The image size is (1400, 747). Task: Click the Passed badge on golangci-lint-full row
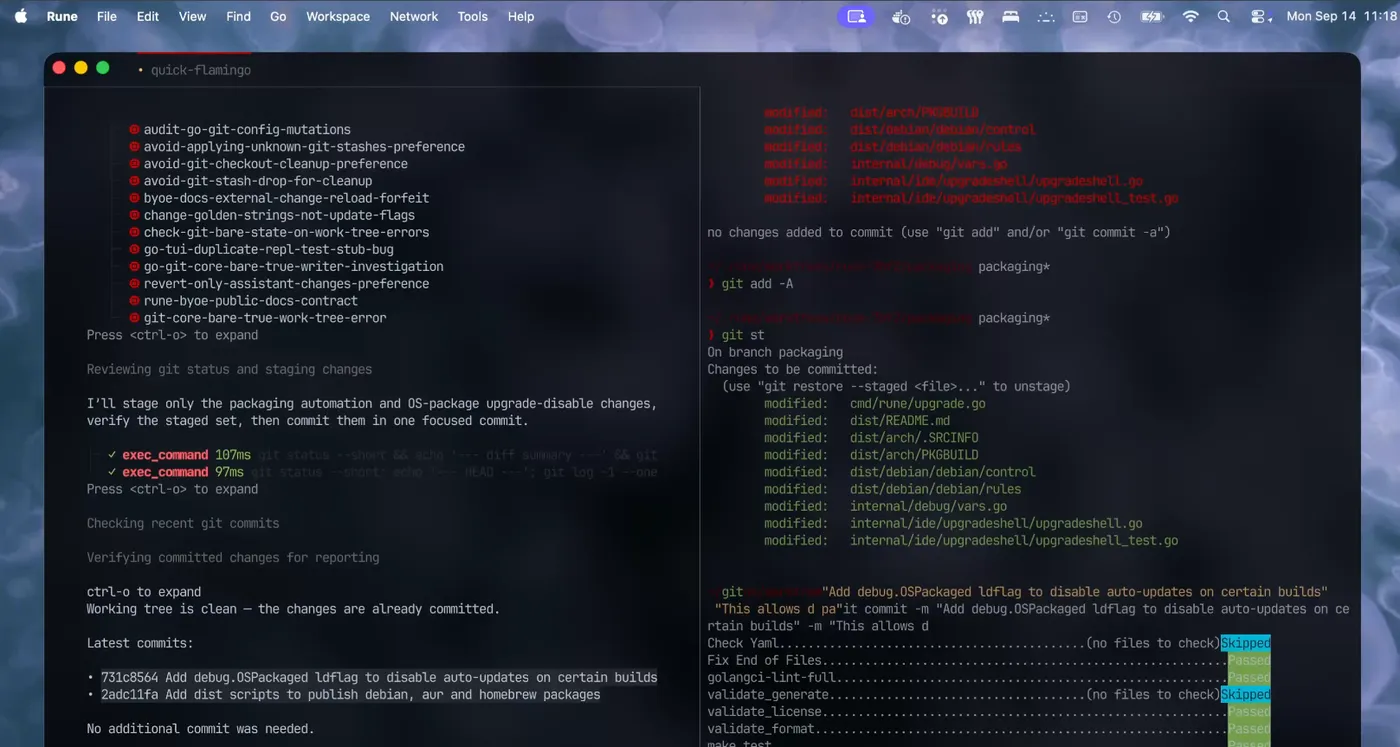(1249, 678)
